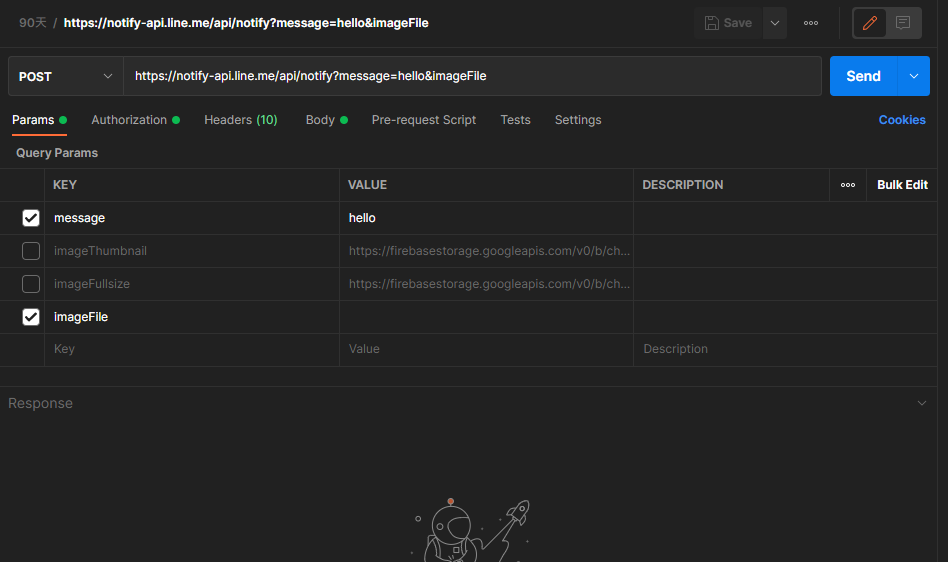Click the empty imageFile value cell
Viewport: 948px width, 562px height.
(486, 317)
